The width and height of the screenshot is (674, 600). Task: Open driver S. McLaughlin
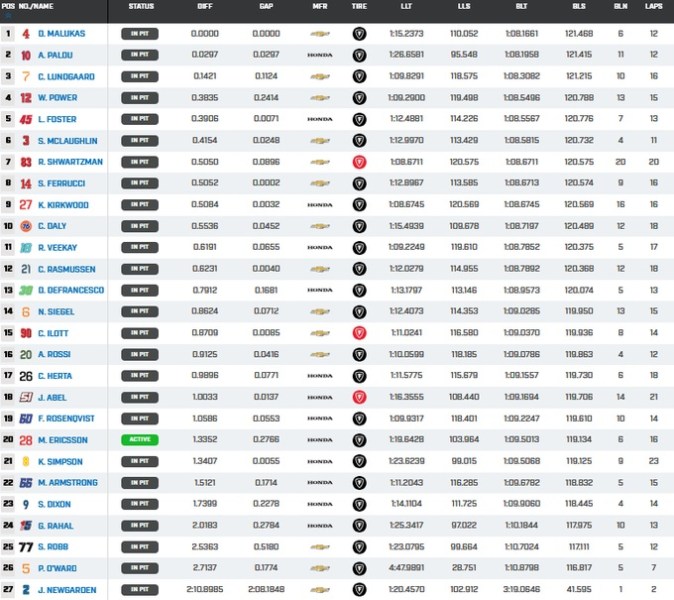point(67,141)
